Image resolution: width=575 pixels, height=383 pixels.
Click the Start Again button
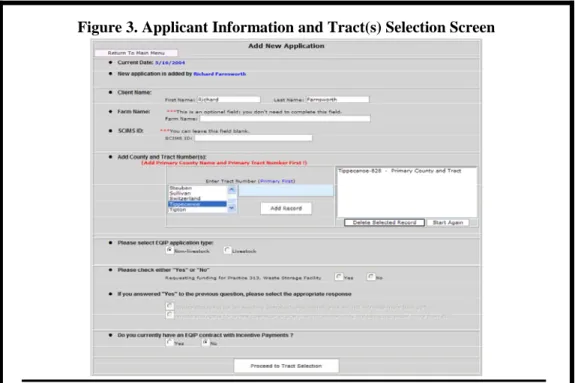tap(448, 223)
